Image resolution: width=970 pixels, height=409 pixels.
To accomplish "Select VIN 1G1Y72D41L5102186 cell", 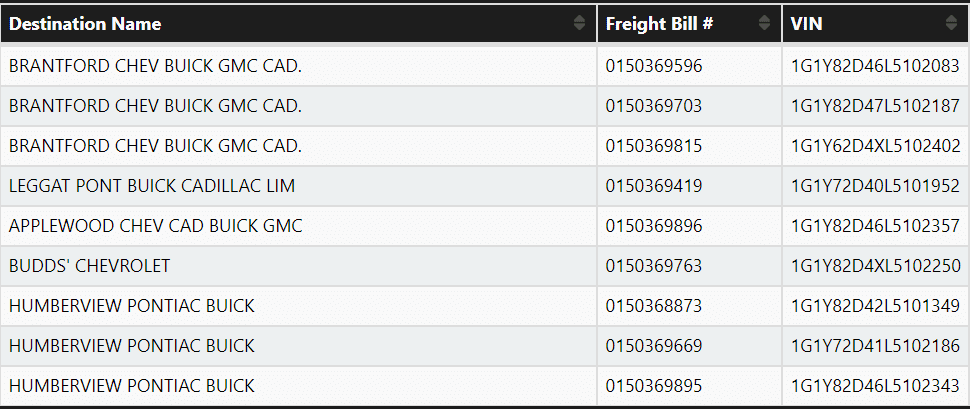I will point(875,346).
